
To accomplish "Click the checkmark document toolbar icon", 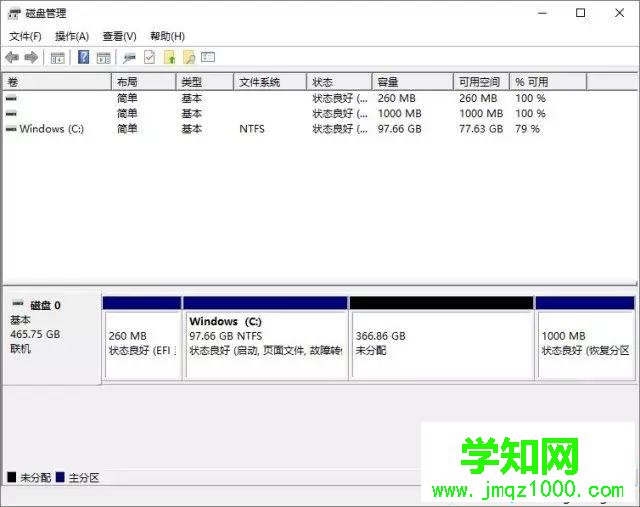I will tap(149, 57).
